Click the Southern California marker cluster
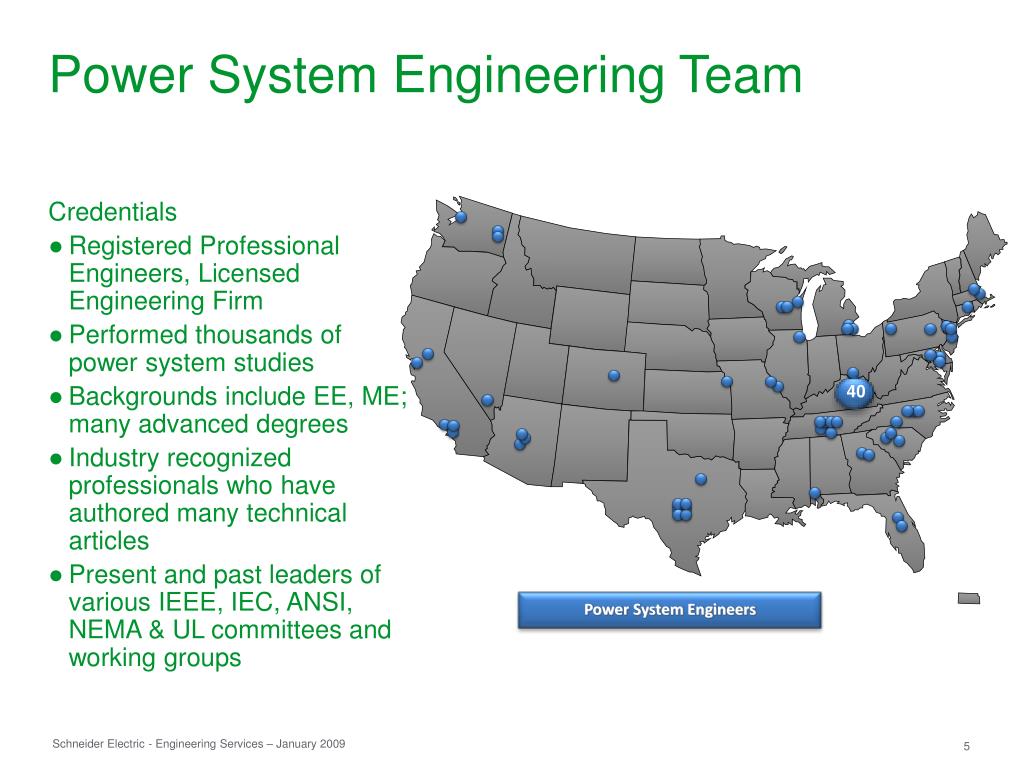 click(450, 428)
